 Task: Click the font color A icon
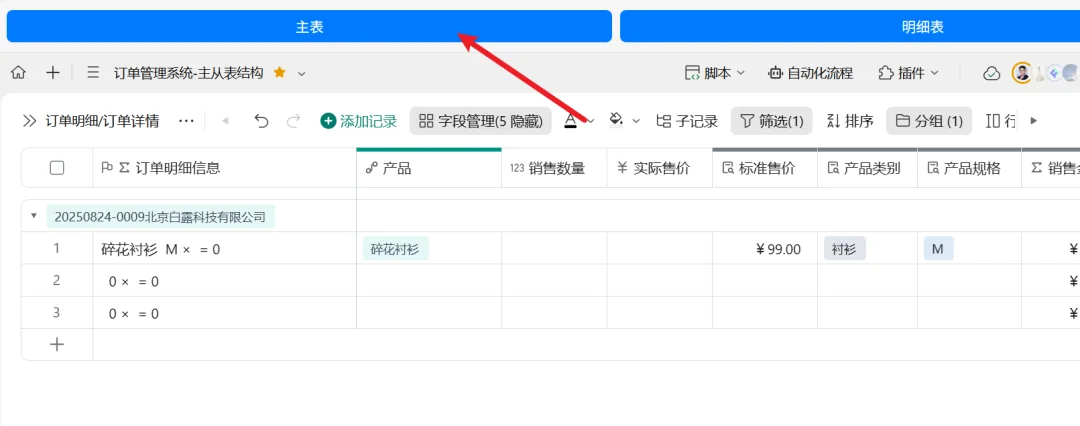tap(570, 121)
